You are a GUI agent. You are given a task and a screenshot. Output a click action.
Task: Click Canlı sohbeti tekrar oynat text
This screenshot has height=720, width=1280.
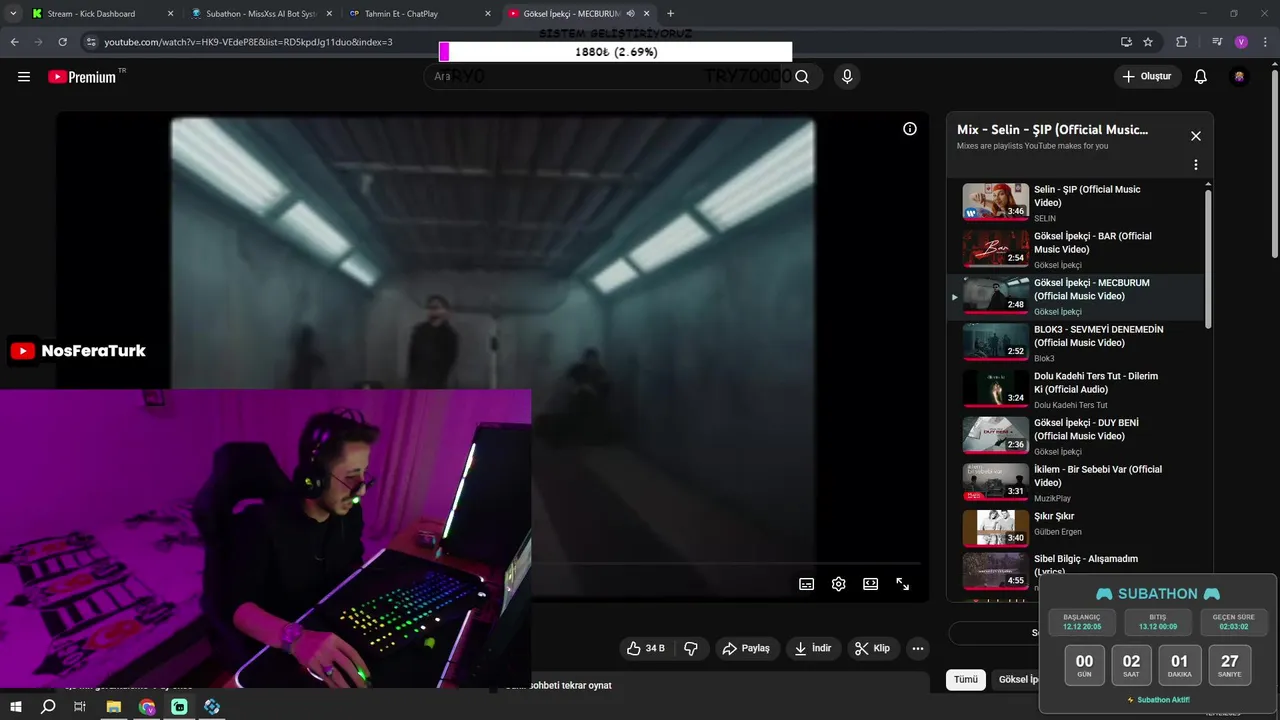coord(558,686)
